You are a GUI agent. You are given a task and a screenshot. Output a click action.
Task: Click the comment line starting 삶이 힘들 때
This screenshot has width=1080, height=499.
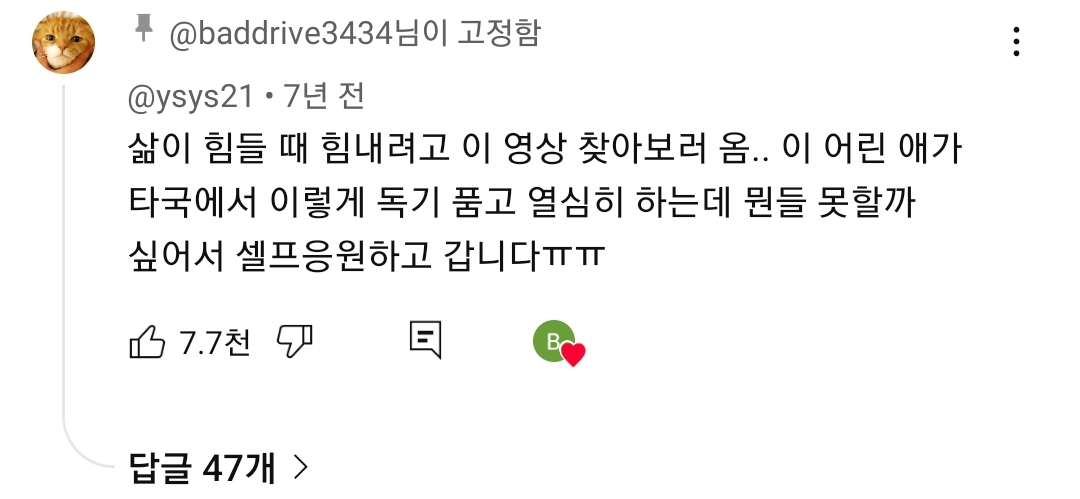pos(545,150)
